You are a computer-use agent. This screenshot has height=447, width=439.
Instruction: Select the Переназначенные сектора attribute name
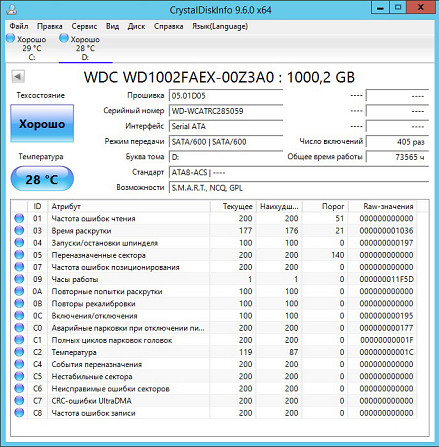(x=98, y=255)
